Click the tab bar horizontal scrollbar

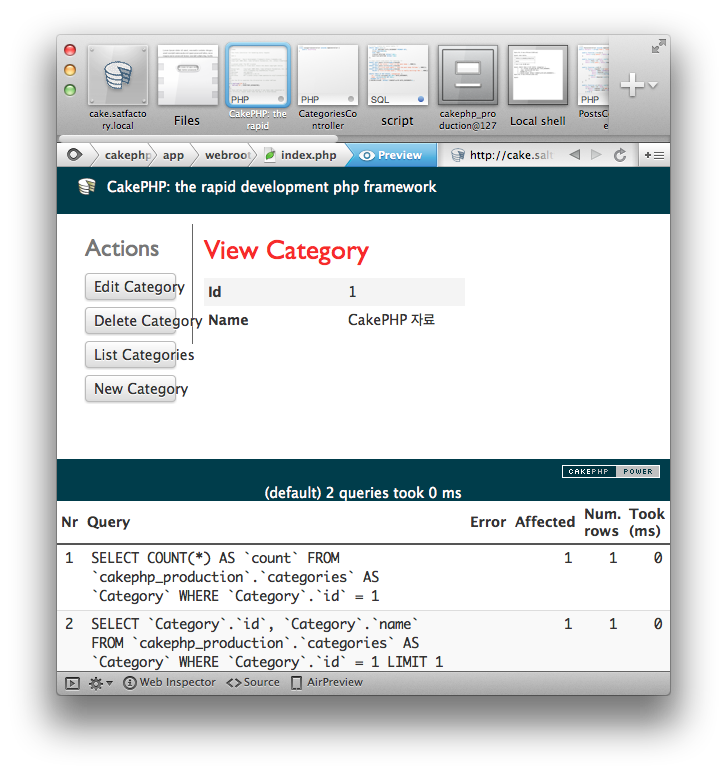click(x=198, y=139)
